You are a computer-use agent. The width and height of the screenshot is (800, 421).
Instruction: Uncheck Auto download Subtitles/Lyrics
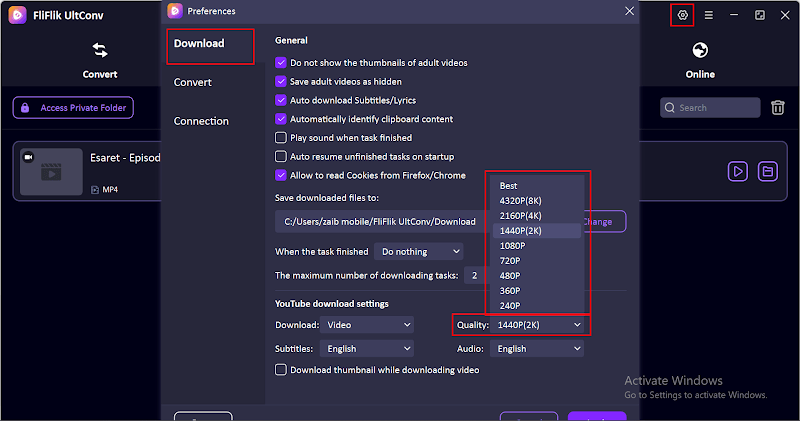(x=281, y=100)
